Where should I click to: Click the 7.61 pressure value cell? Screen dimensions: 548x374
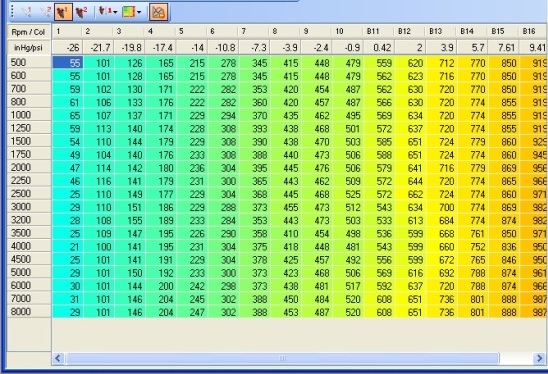pyautogui.click(x=504, y=47)
